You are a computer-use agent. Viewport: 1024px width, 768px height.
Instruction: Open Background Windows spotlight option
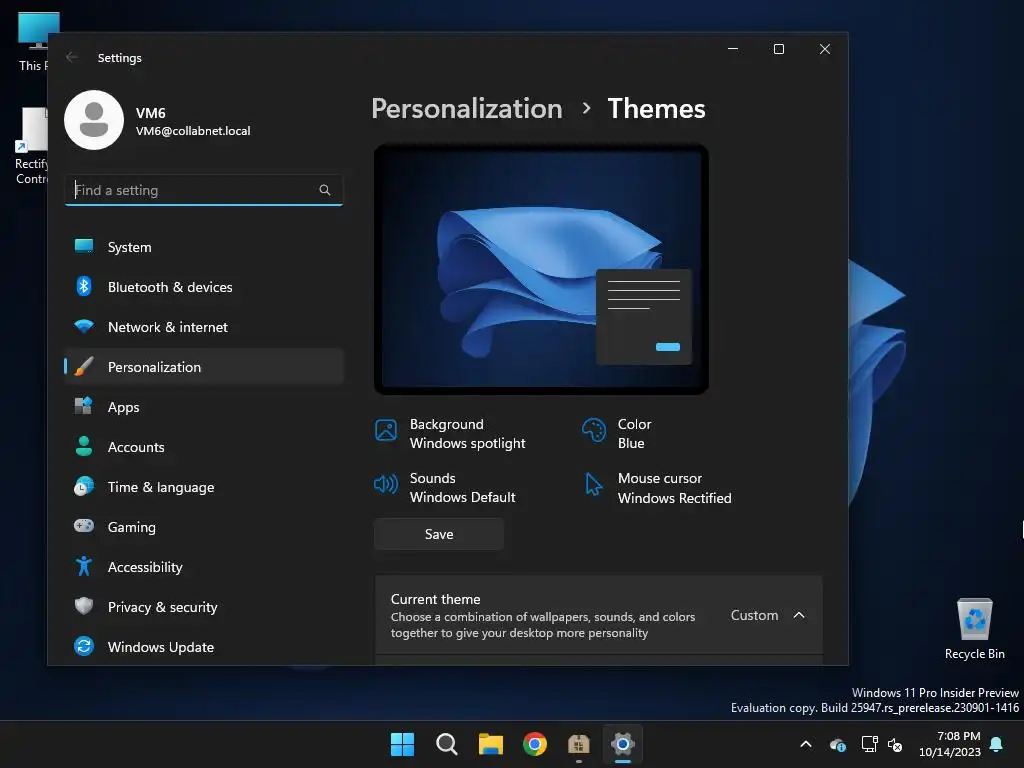click(x=468, y=434)
